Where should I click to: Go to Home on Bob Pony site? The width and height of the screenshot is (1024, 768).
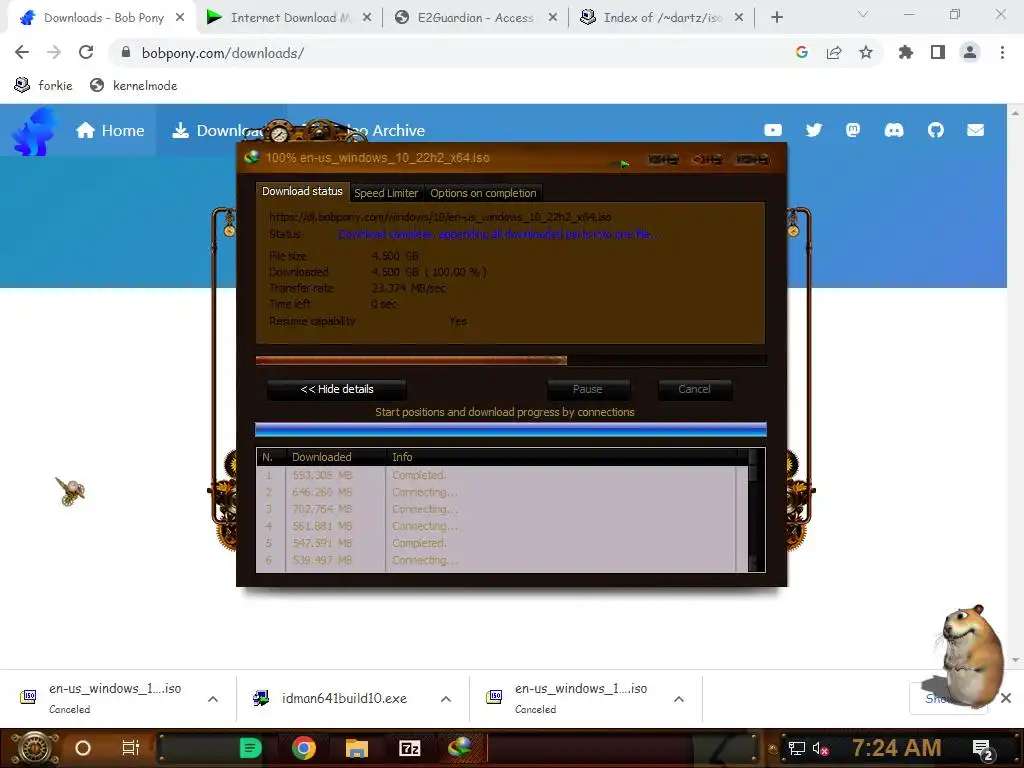[x=110, y=131]
